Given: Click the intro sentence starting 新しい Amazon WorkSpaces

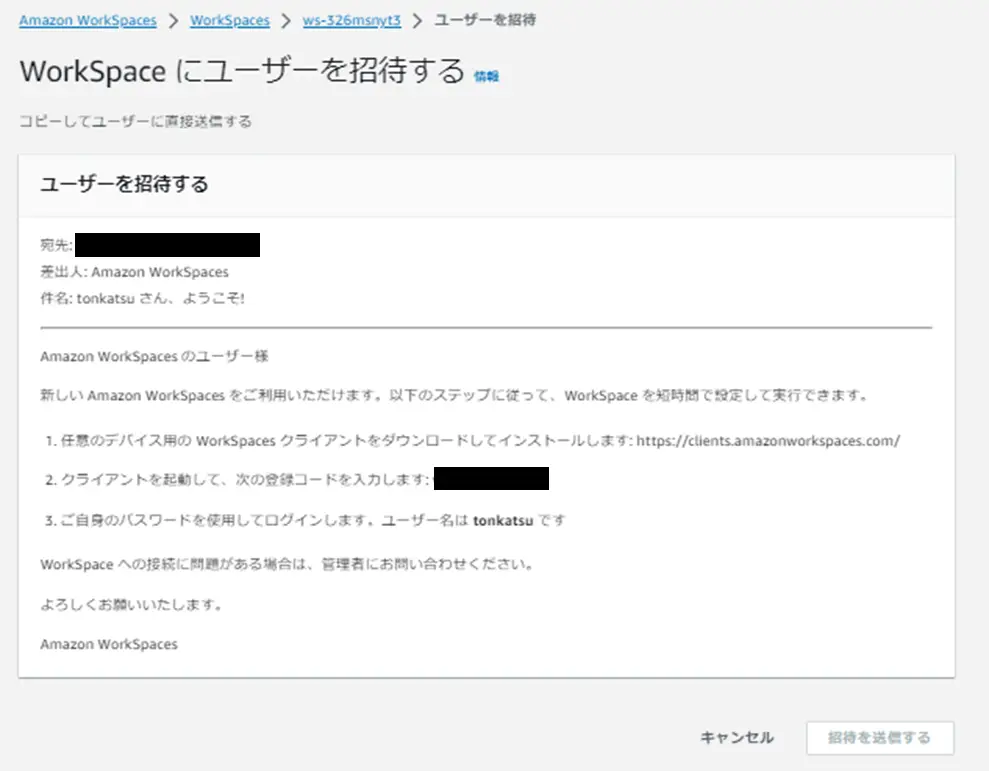Looking at the screenshot, I should [455, 396].
